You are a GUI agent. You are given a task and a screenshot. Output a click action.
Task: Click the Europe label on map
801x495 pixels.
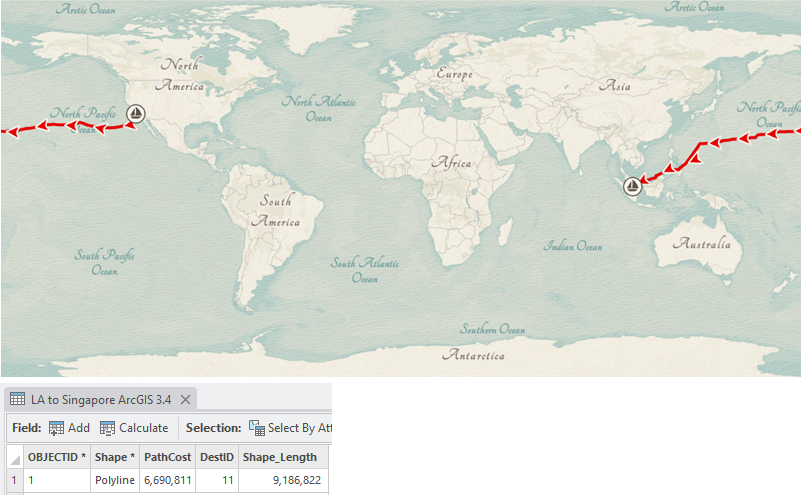454,74
